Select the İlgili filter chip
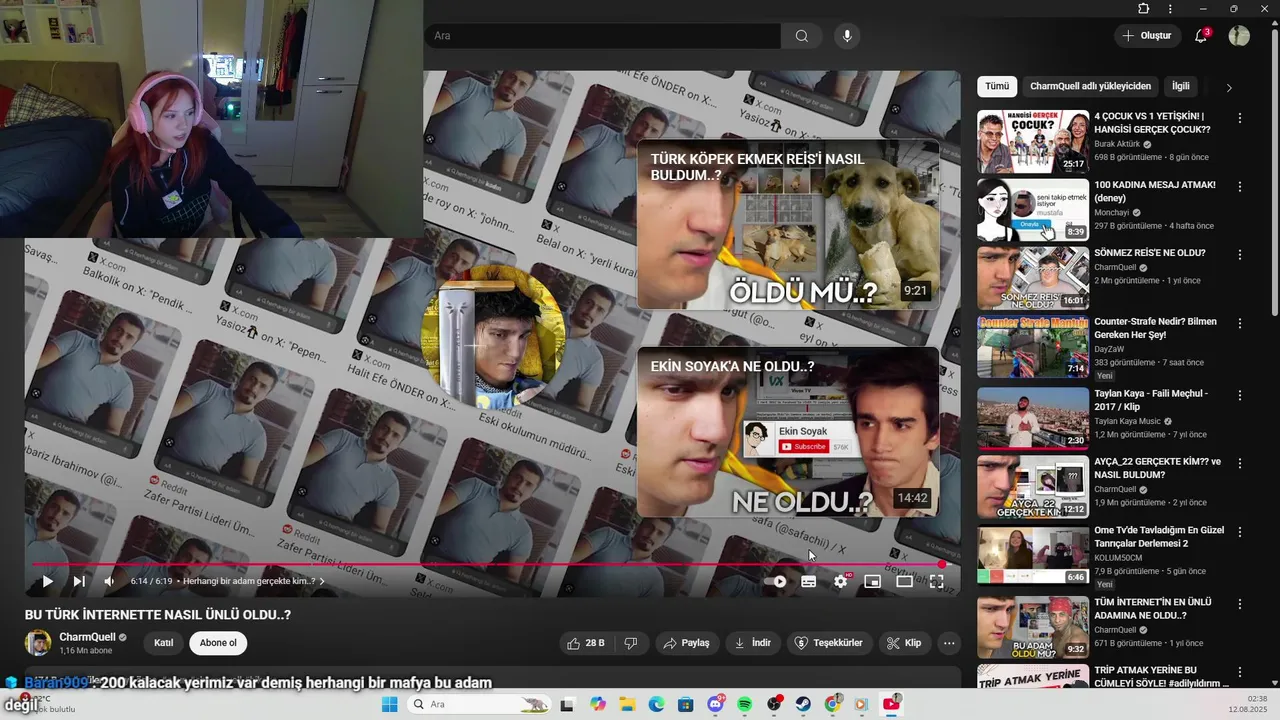1280x720 pixels. 1181,86
